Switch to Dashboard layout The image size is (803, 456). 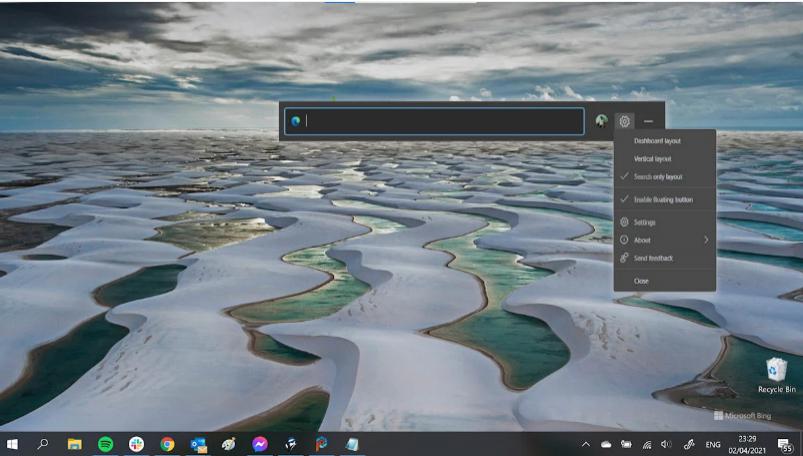[x=657, y=141]
